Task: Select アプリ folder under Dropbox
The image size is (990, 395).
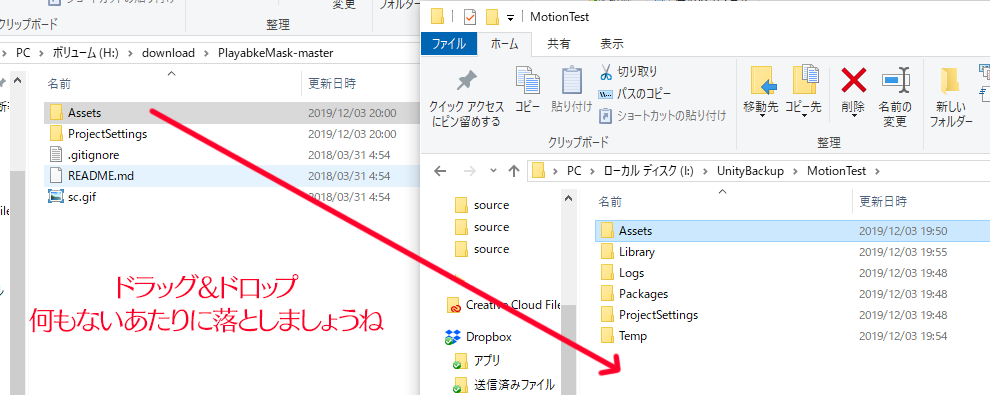Action: click(x=477, y=360)
